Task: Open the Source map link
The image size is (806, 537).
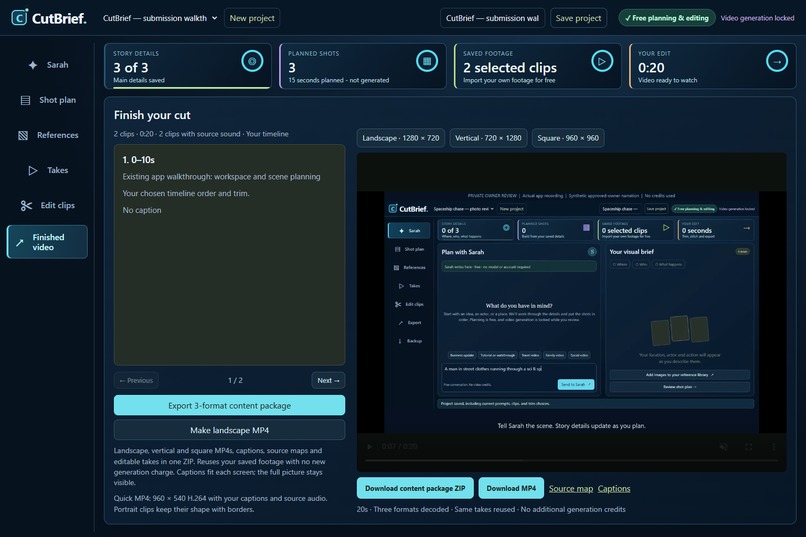Action: click(571, 489)
